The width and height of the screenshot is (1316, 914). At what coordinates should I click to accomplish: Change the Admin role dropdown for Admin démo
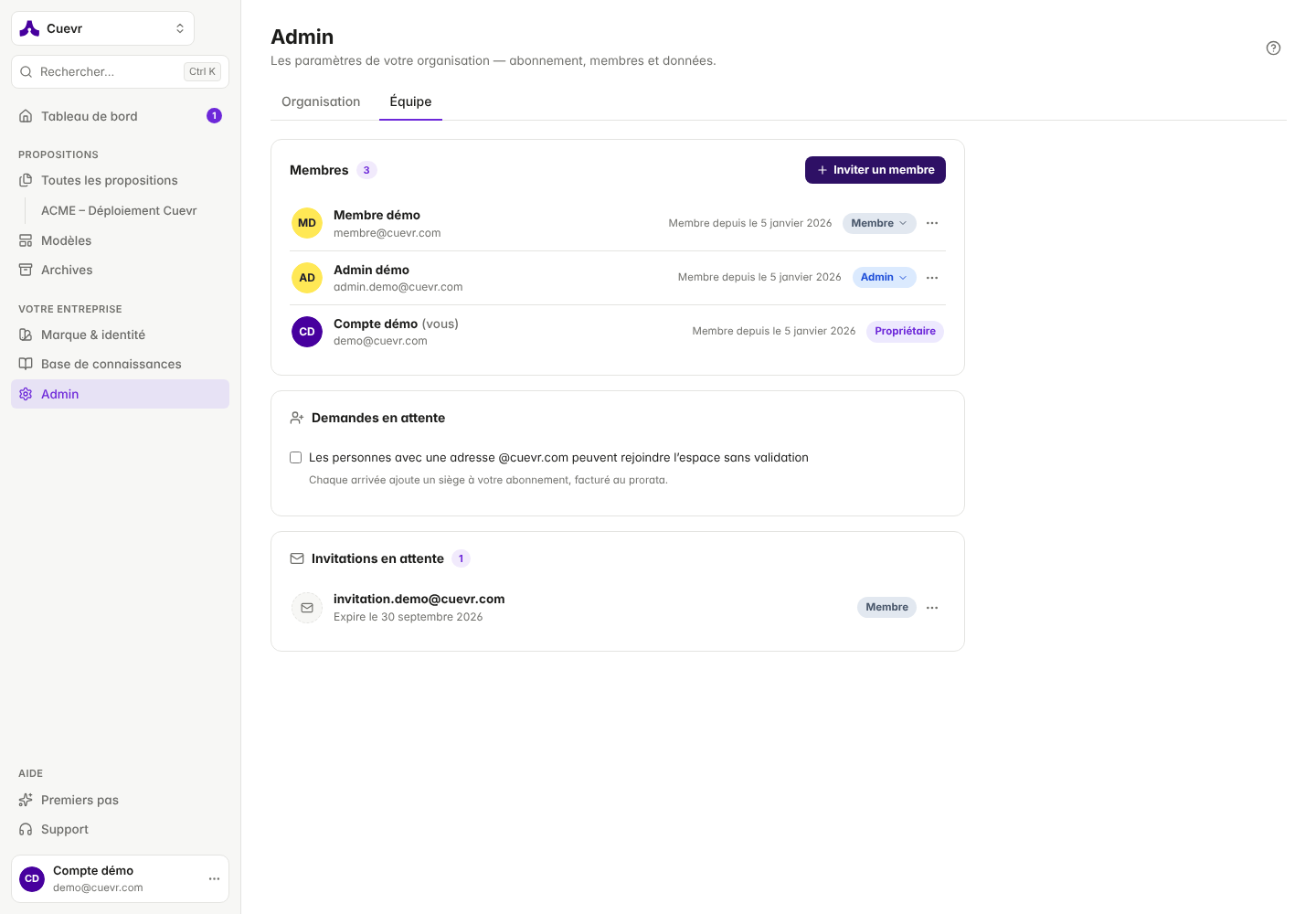[884, 277]
